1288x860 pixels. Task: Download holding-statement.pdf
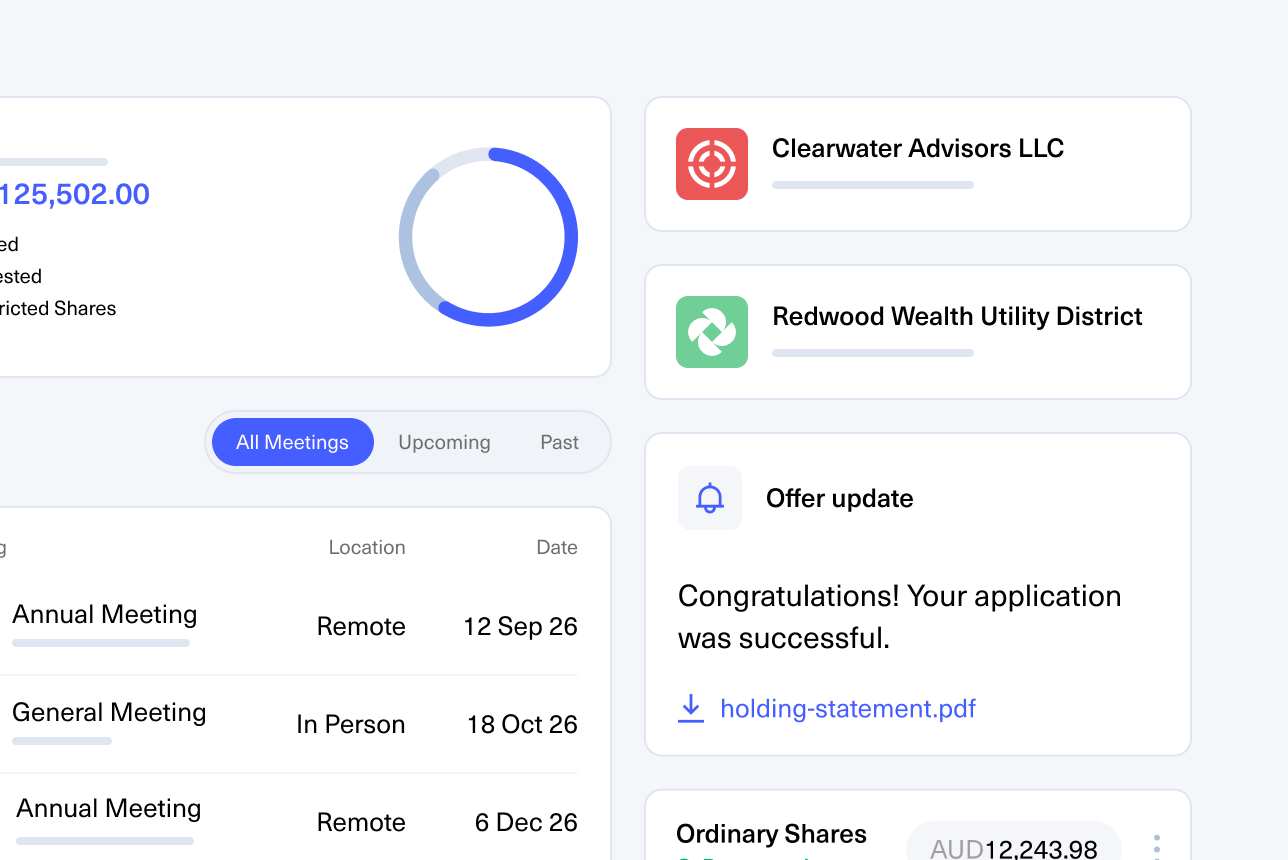(x=848, y=709)
